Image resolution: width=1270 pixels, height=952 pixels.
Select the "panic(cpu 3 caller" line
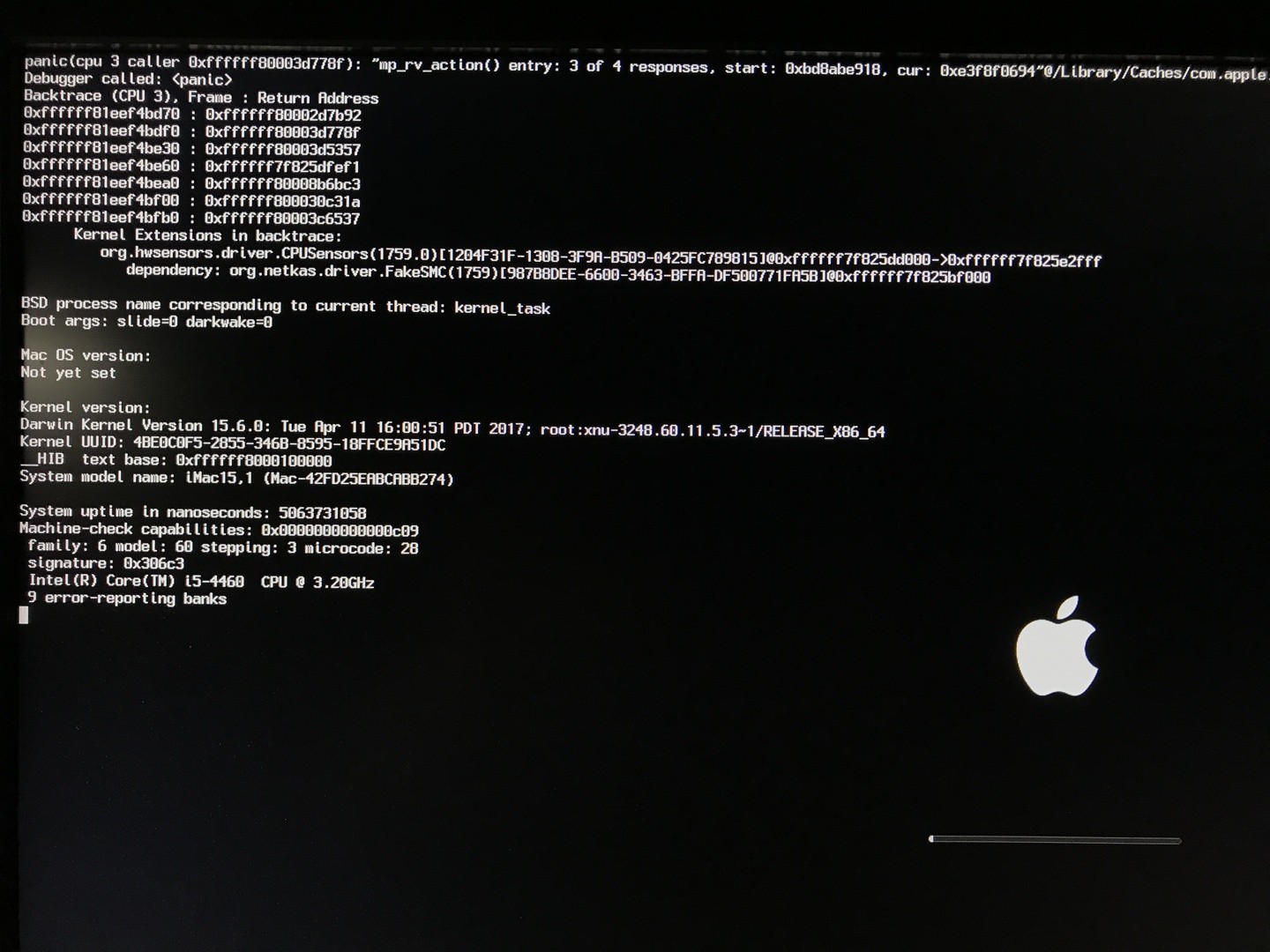tap(646, 67)
